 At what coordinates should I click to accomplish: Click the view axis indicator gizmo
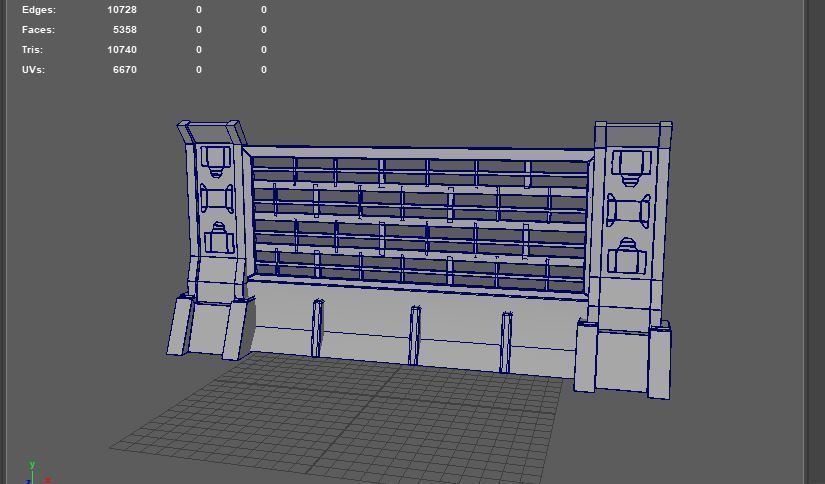click(x=36, y=473)
